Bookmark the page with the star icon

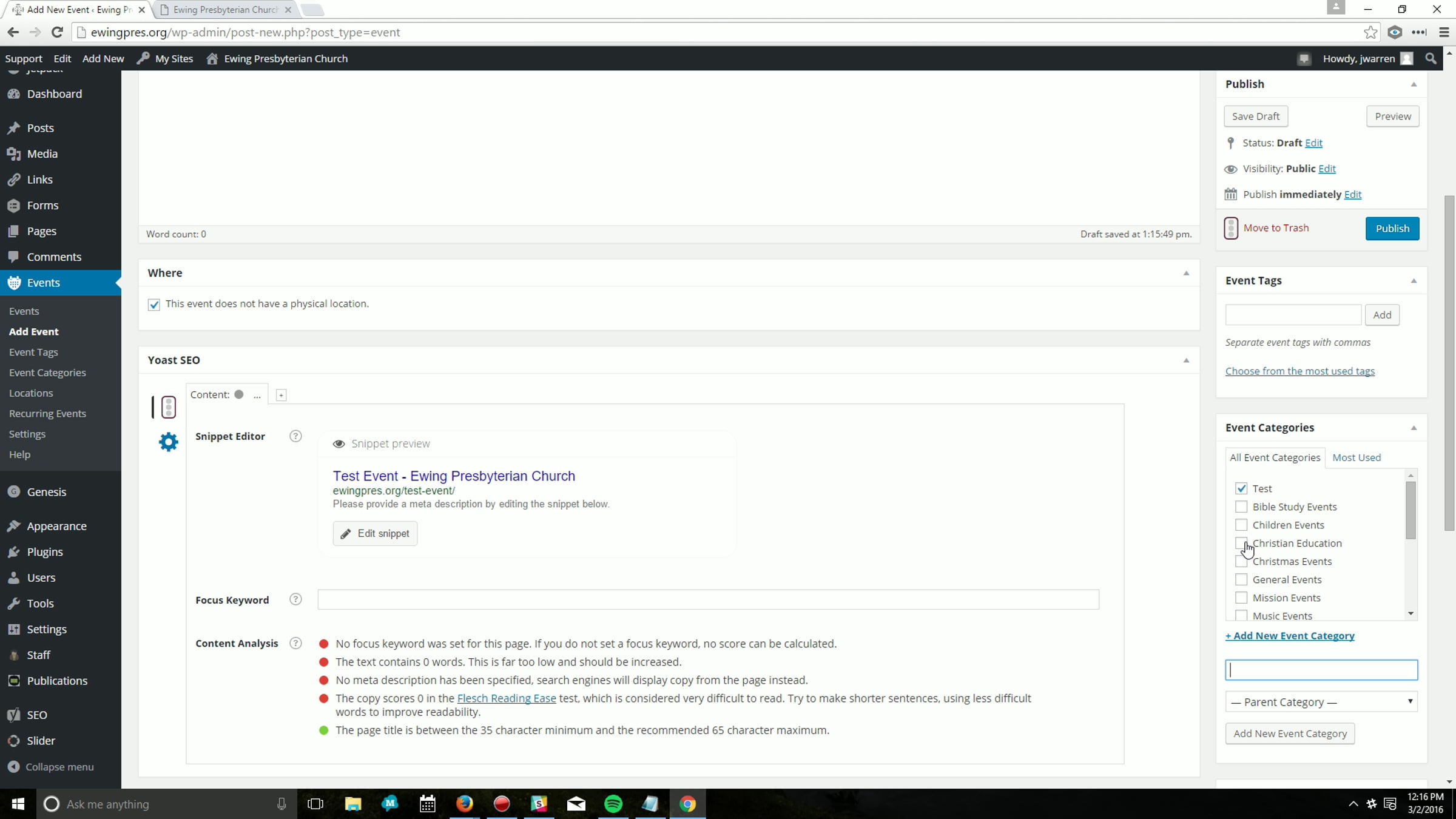1370,33
